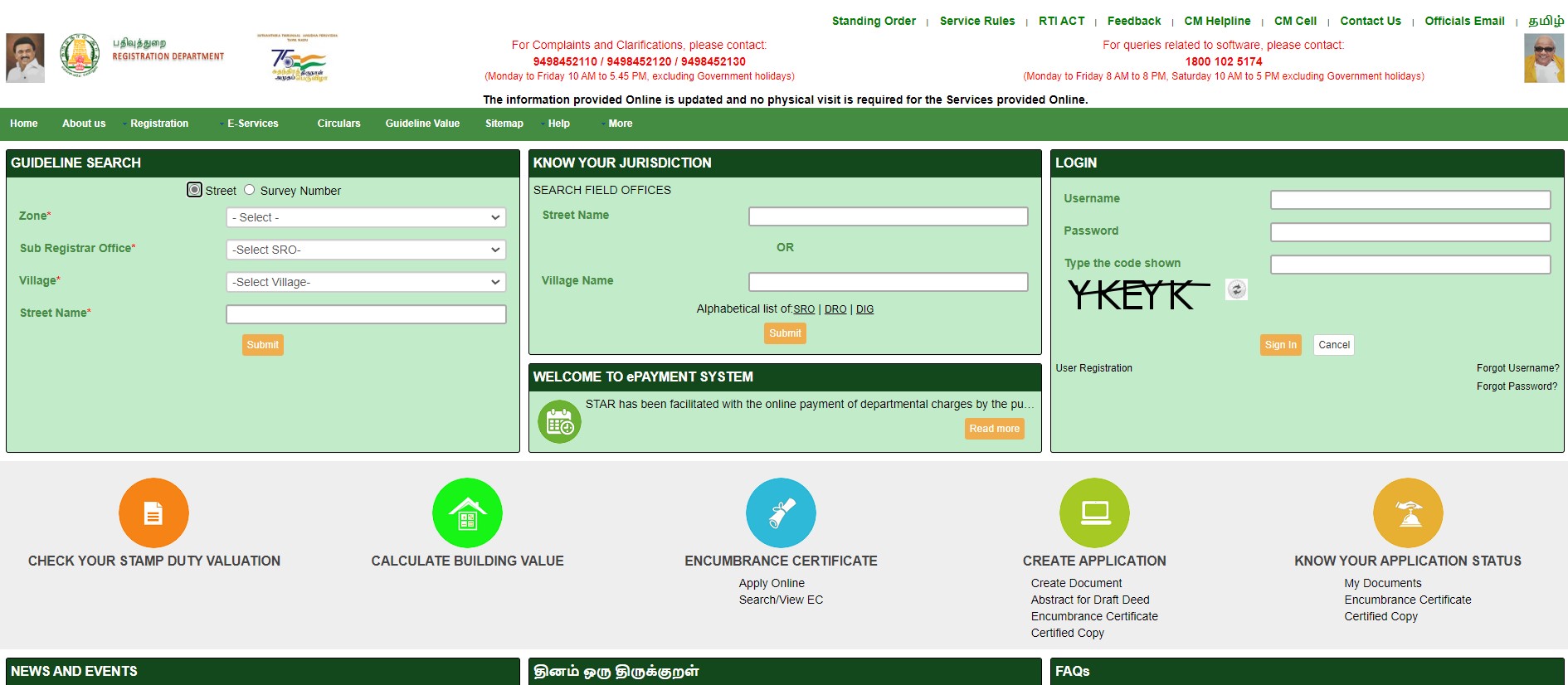Open the Sub Registrar Office dropdown
Image resolution: width=1568 pixels, height=685 pixels.
coord(366,250)
